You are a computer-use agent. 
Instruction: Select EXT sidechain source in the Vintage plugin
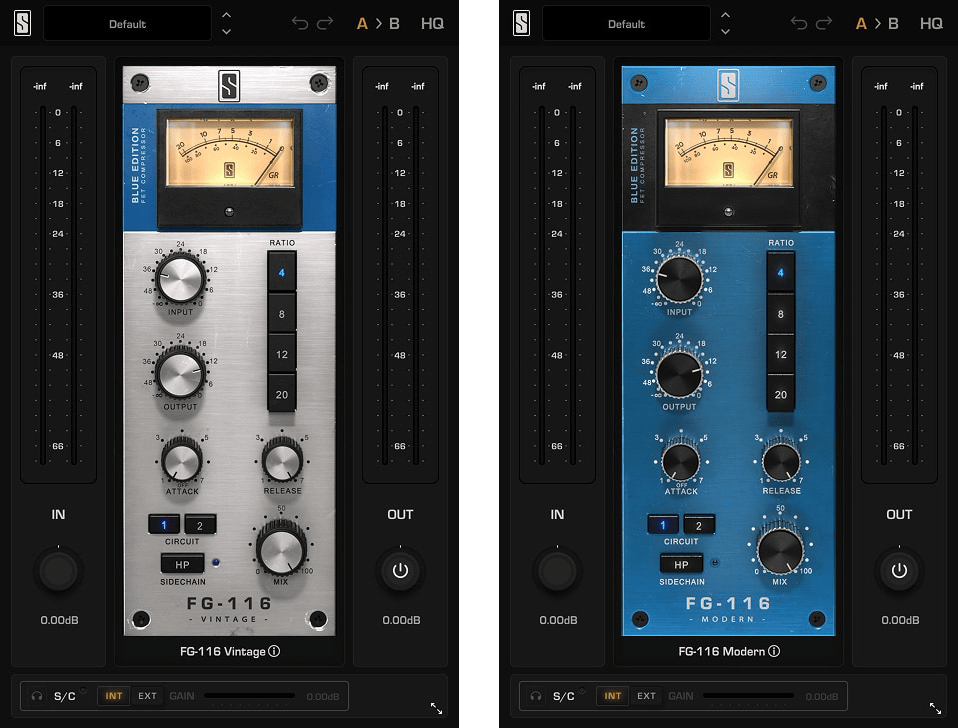pos(147,696)
